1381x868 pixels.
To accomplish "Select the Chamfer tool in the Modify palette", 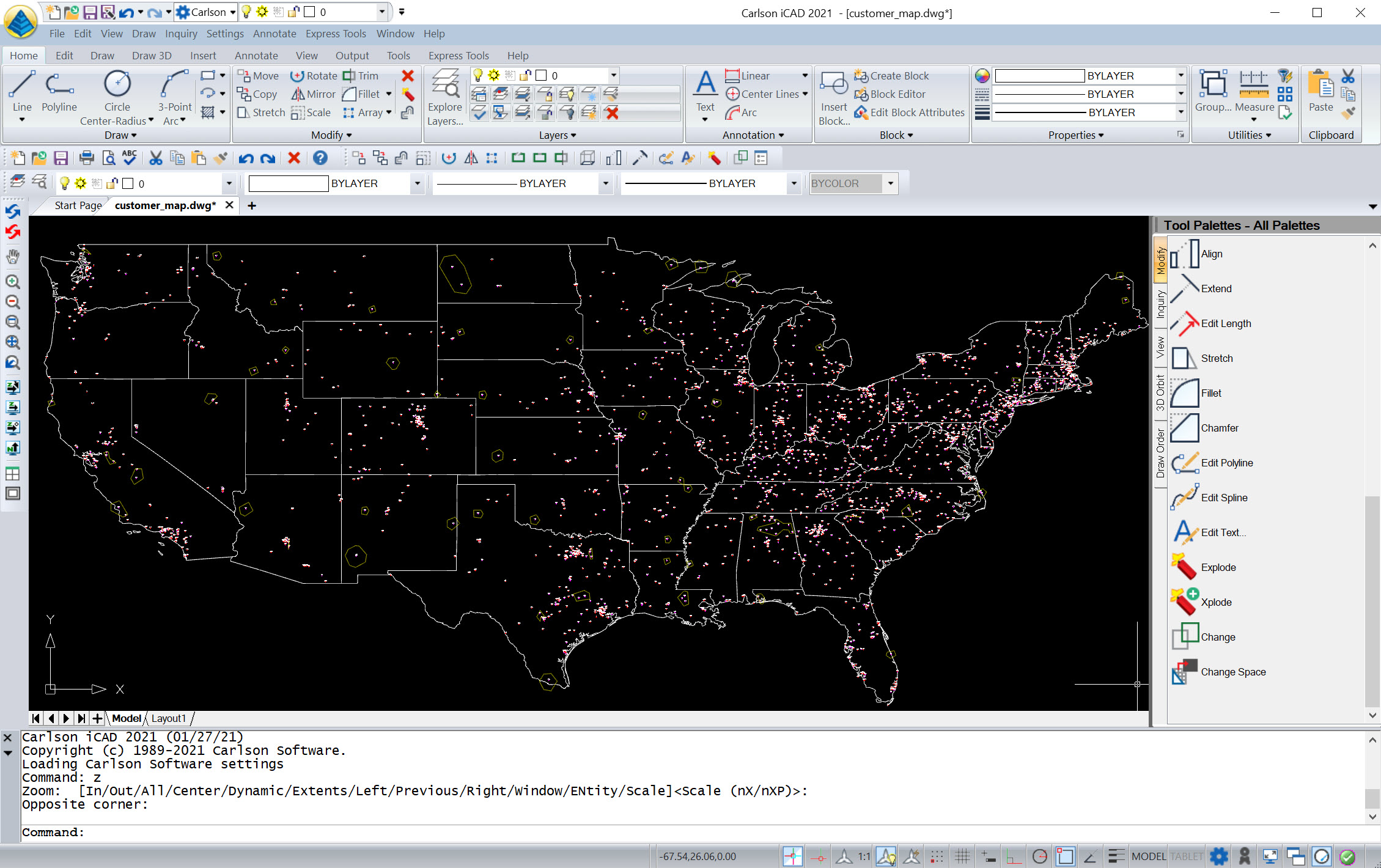I will coord(1219,428).
